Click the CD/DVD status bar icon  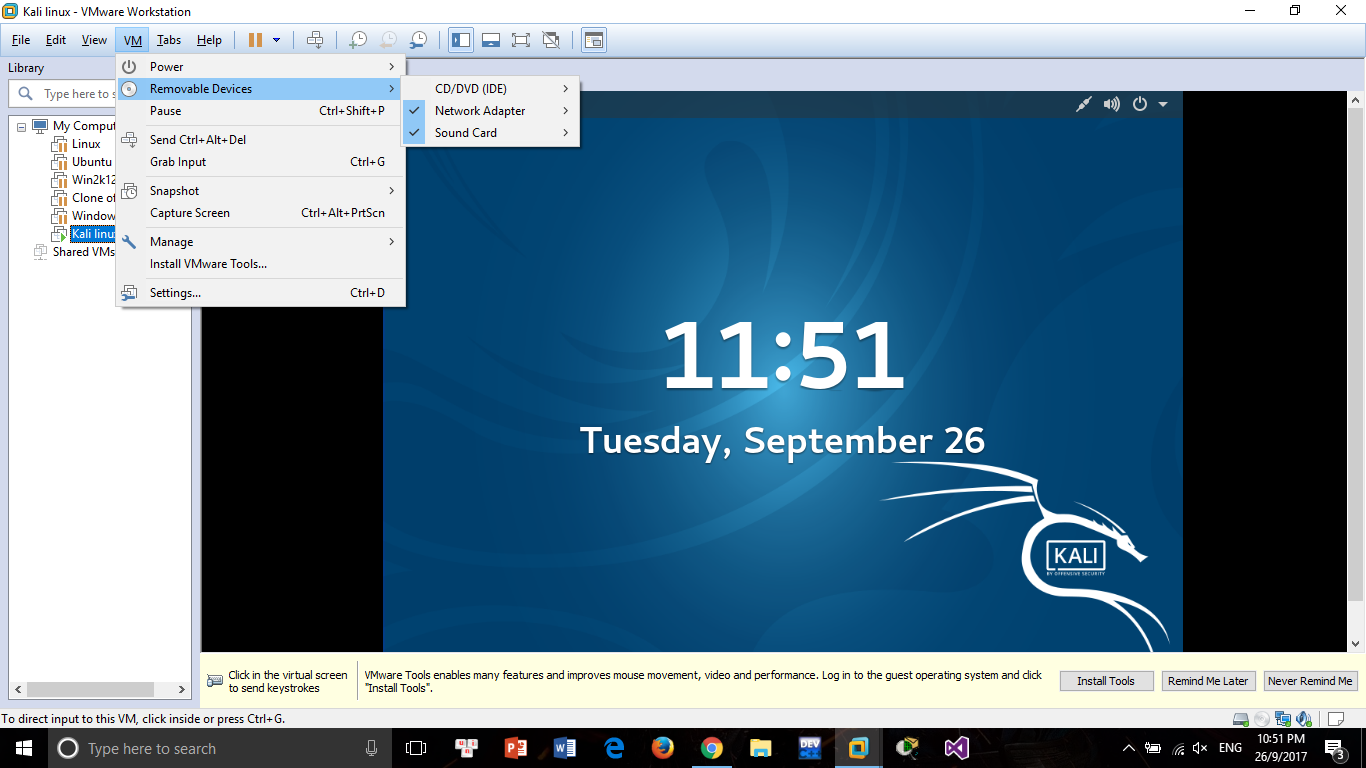1262,719
